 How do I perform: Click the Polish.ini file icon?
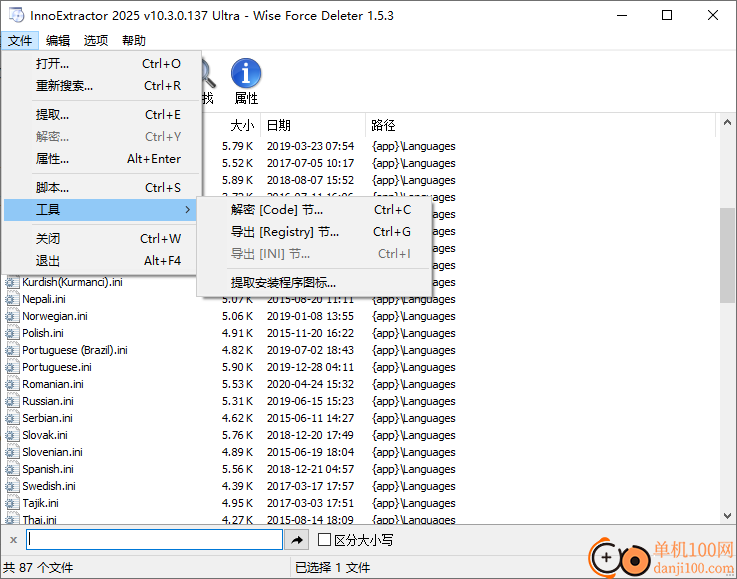pyautogui.click(x=11, y=333)
